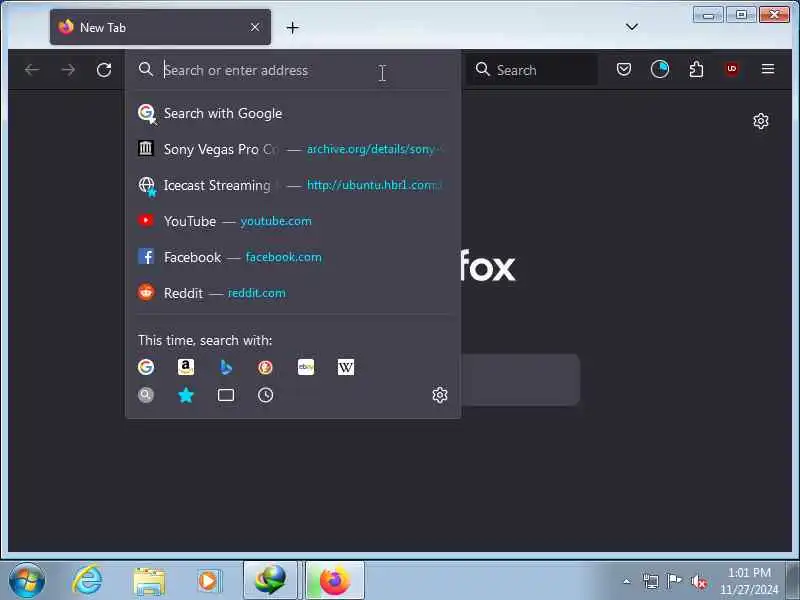Image resolution: width=800 pixels, height=600 pixels.
Task: Open the Windows Start orb
Action: coord(27,581)
